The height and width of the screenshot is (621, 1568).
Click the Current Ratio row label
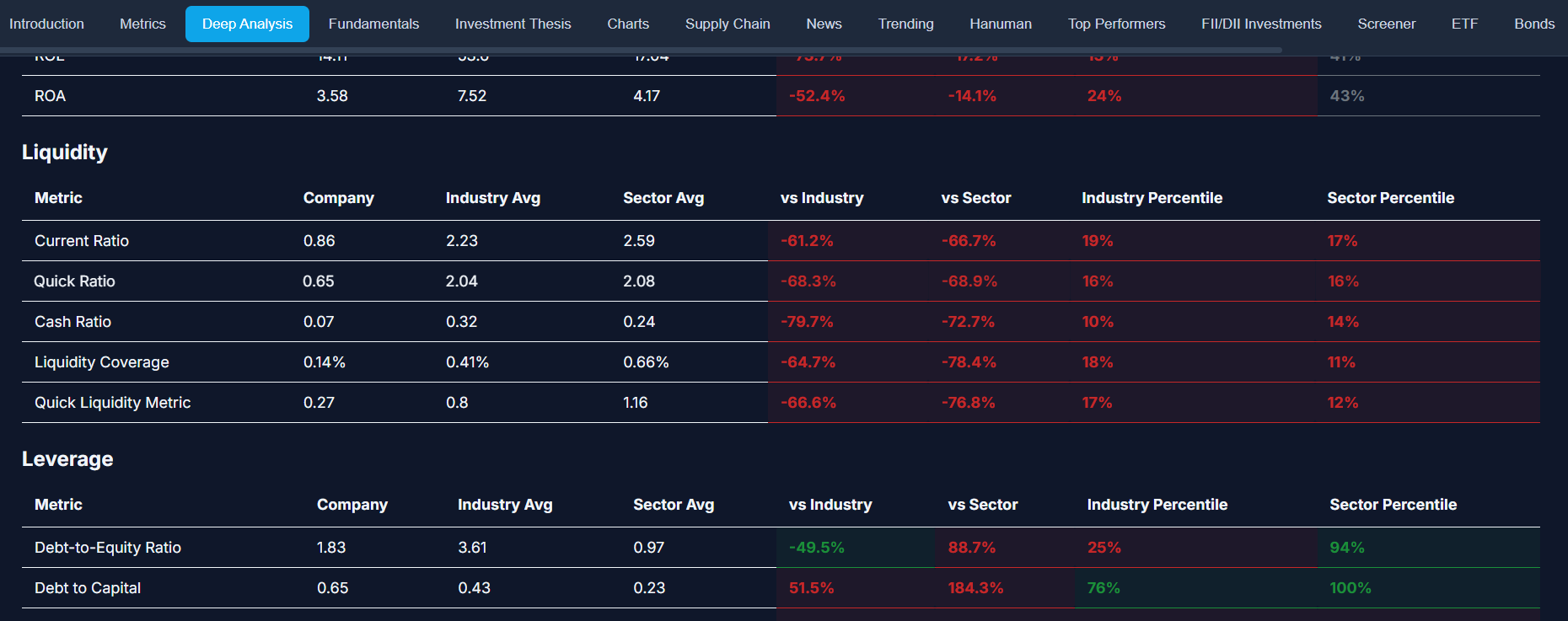pyautogui.click(x=82, y=241)
